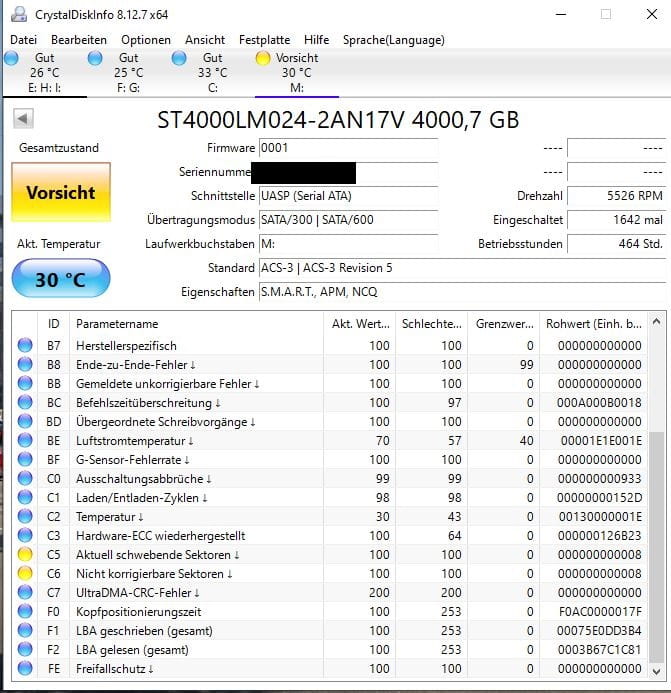Select the yellow Vorsicht disk M: status icon
Viewport: 671px width, 693px height.
(263, 59)
